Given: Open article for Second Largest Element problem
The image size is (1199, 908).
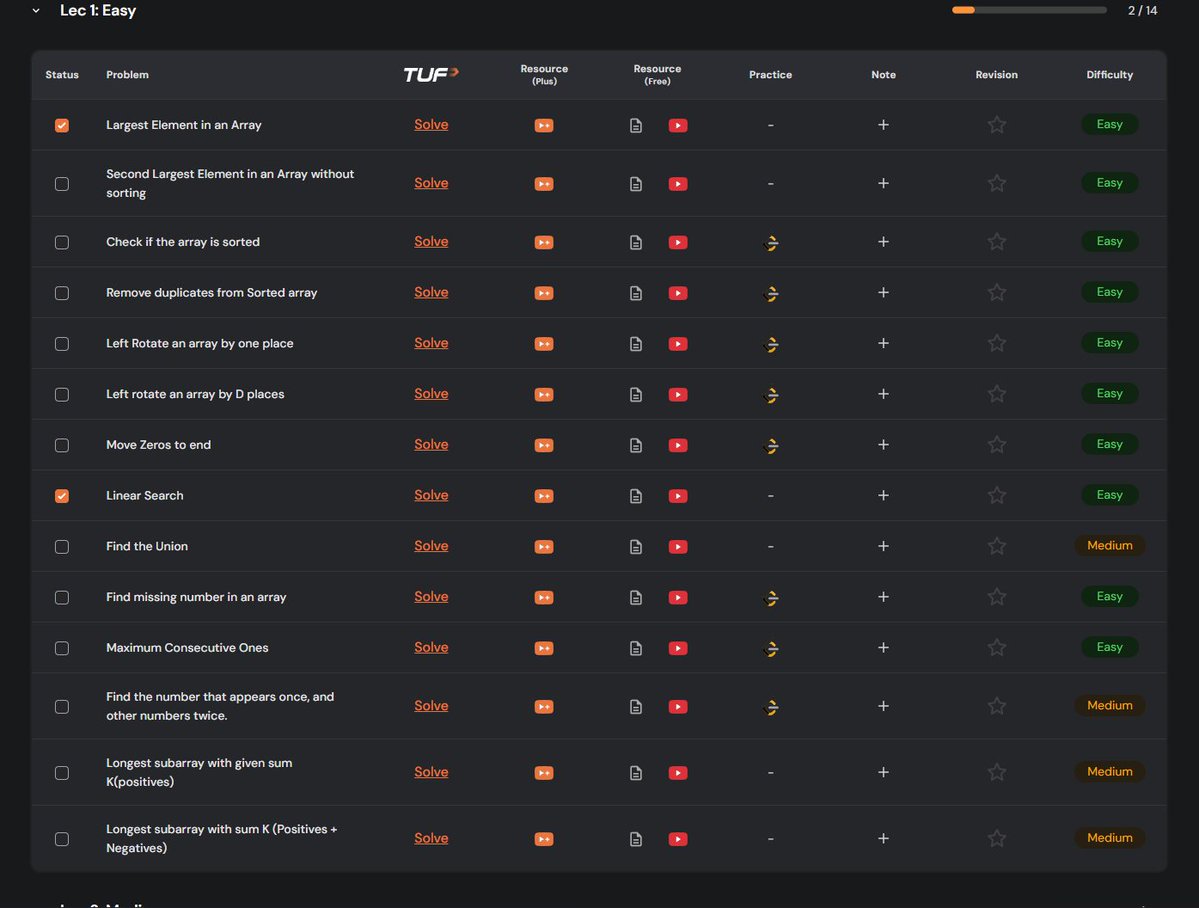Looking at the screenshot, I should [635, 184].
